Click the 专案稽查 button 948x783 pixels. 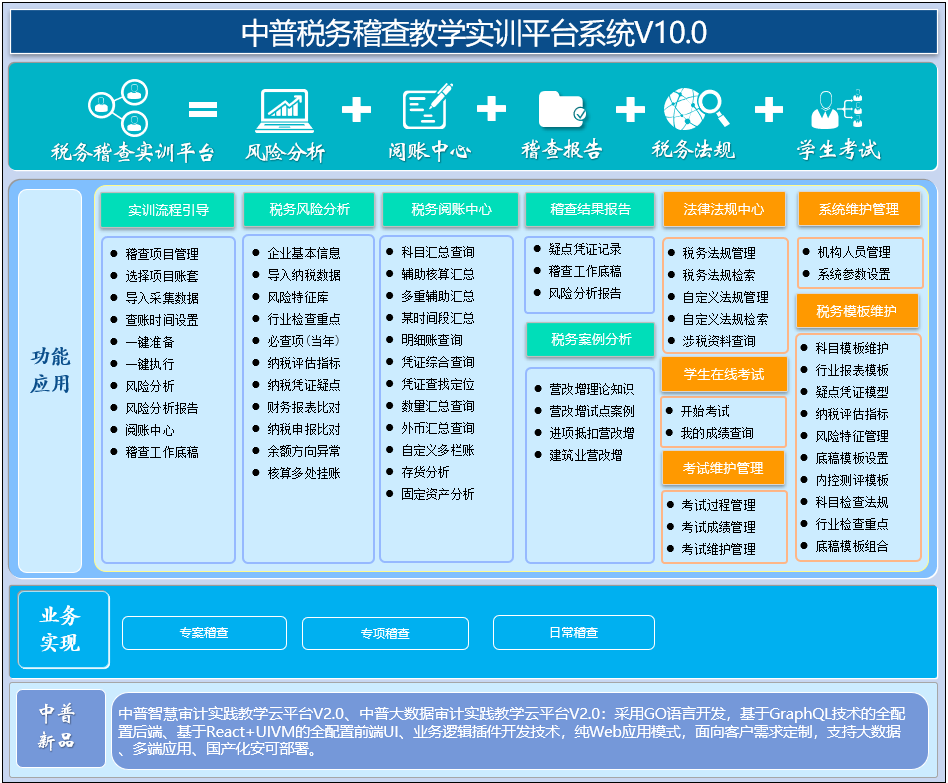(204, 633)
